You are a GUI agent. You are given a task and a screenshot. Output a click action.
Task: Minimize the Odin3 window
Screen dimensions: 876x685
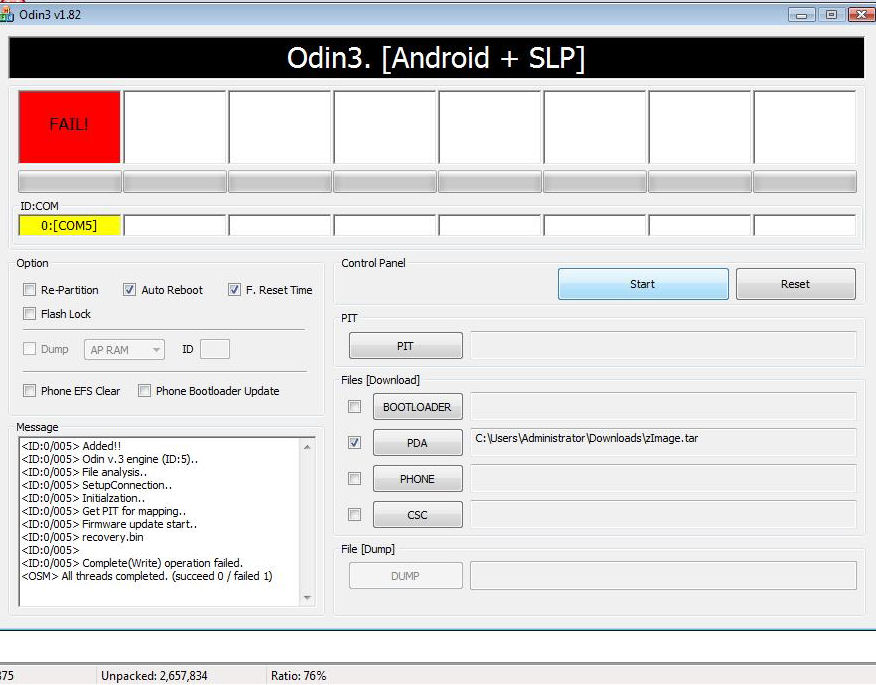(801, 15)
